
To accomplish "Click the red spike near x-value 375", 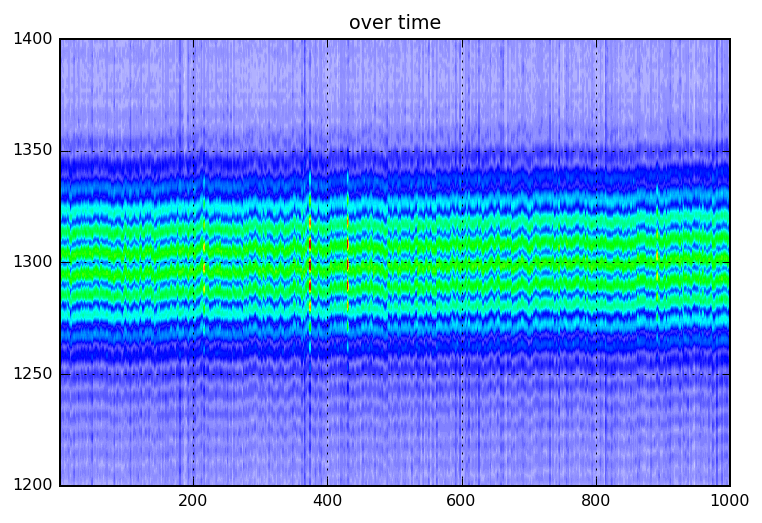I will pos(310,265).
